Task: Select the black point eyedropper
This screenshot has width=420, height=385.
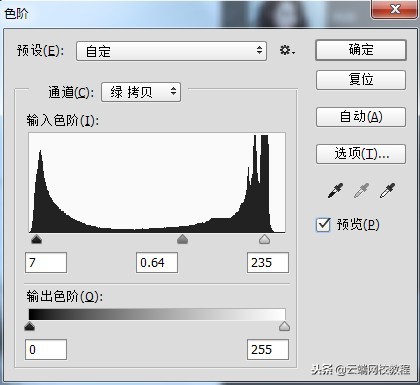Action: click(335, 190)
